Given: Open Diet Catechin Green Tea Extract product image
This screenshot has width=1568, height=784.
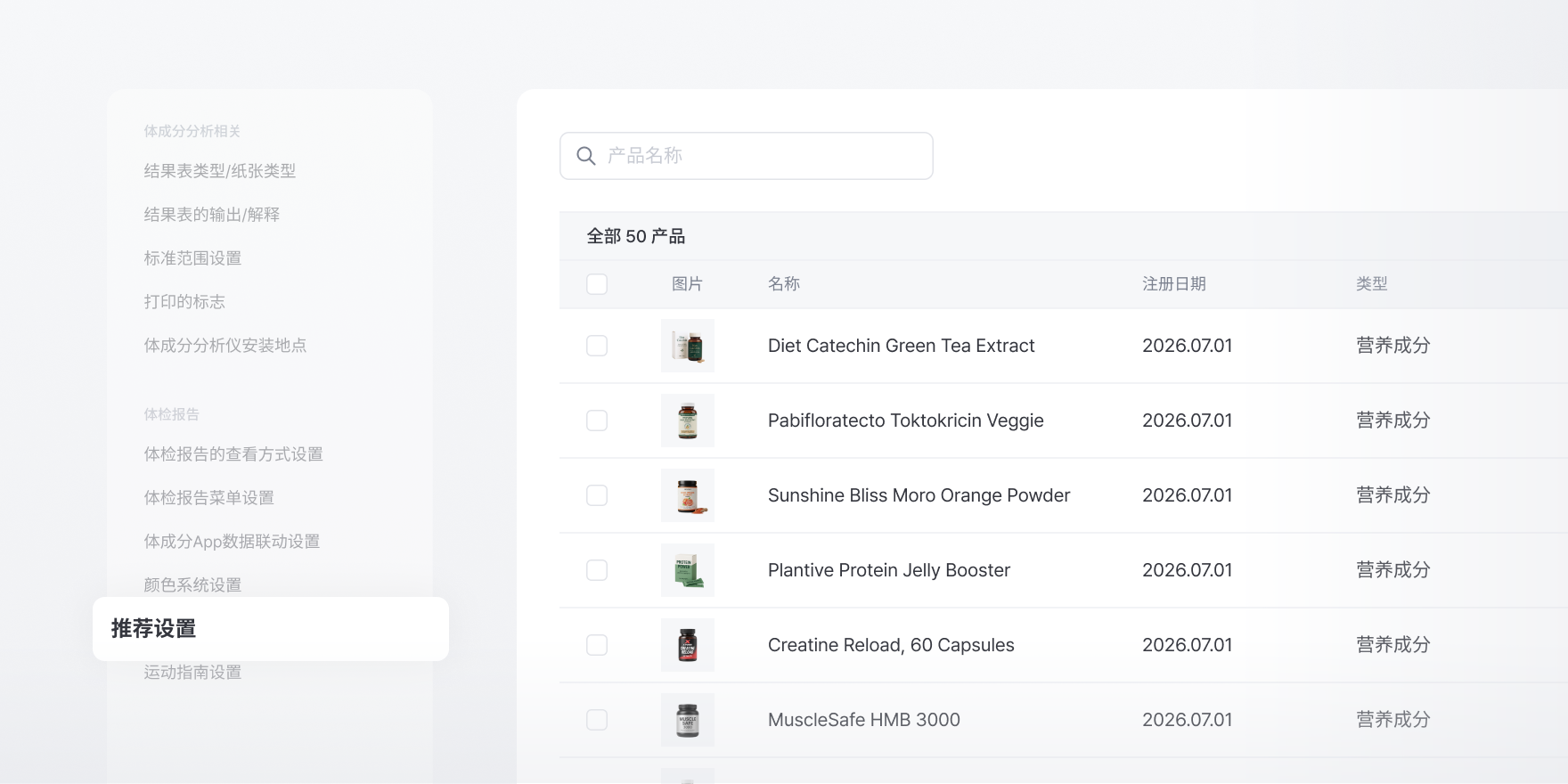Looking at the screenshot, I should click(x=688, y=346).
